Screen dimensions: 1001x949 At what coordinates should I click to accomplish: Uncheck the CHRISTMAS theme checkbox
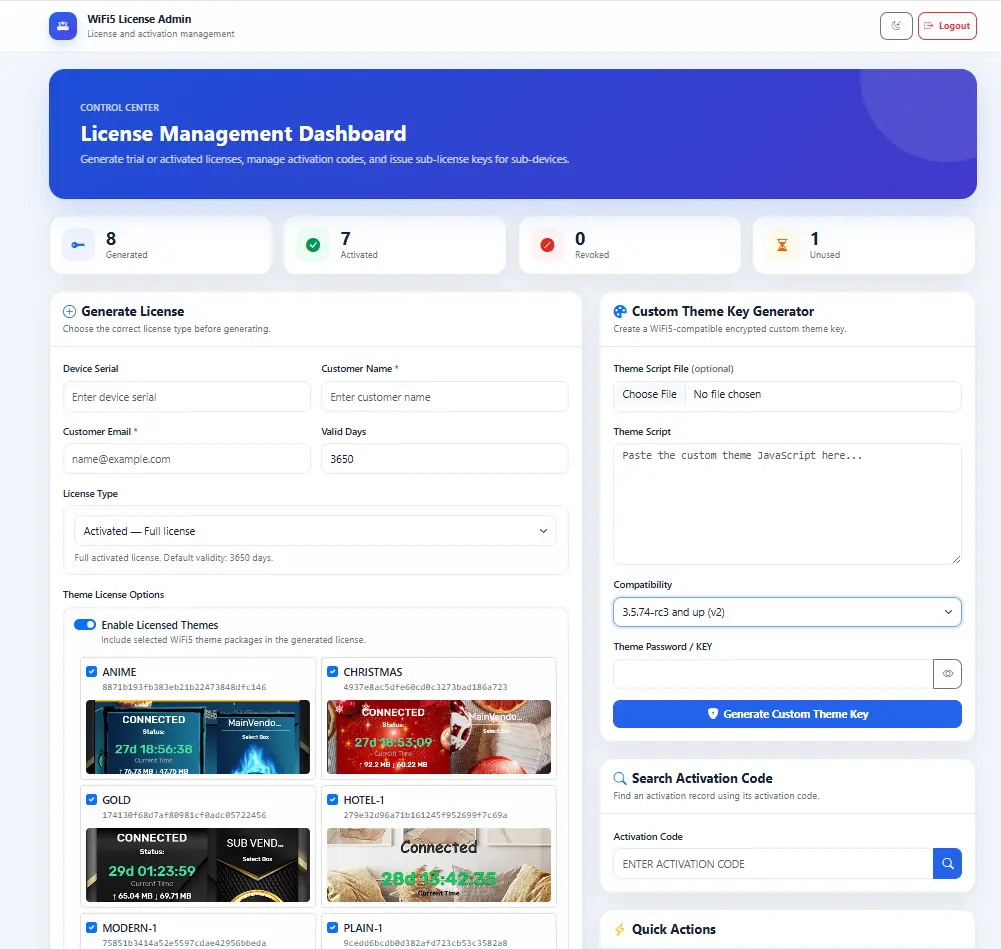333,671
